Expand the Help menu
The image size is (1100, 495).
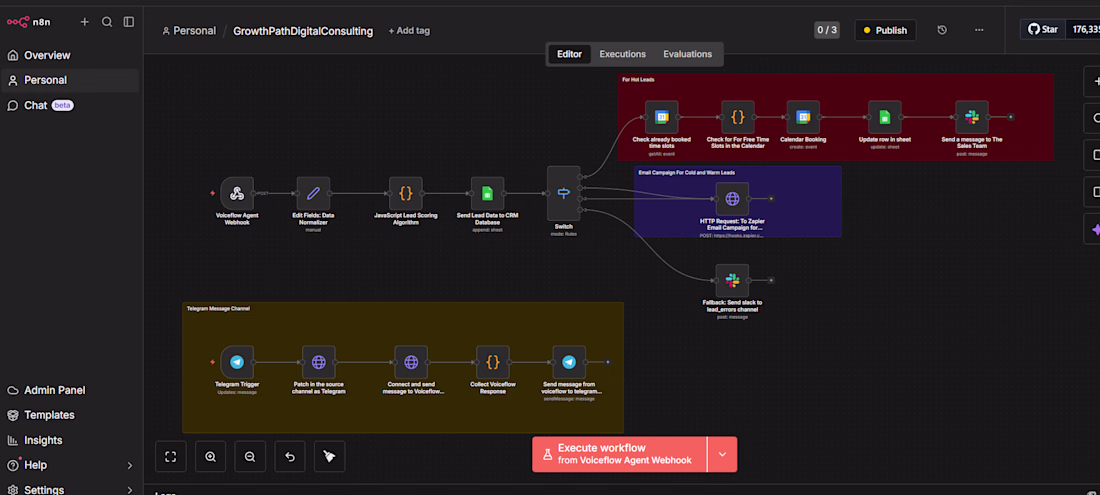tap(70, 465)
